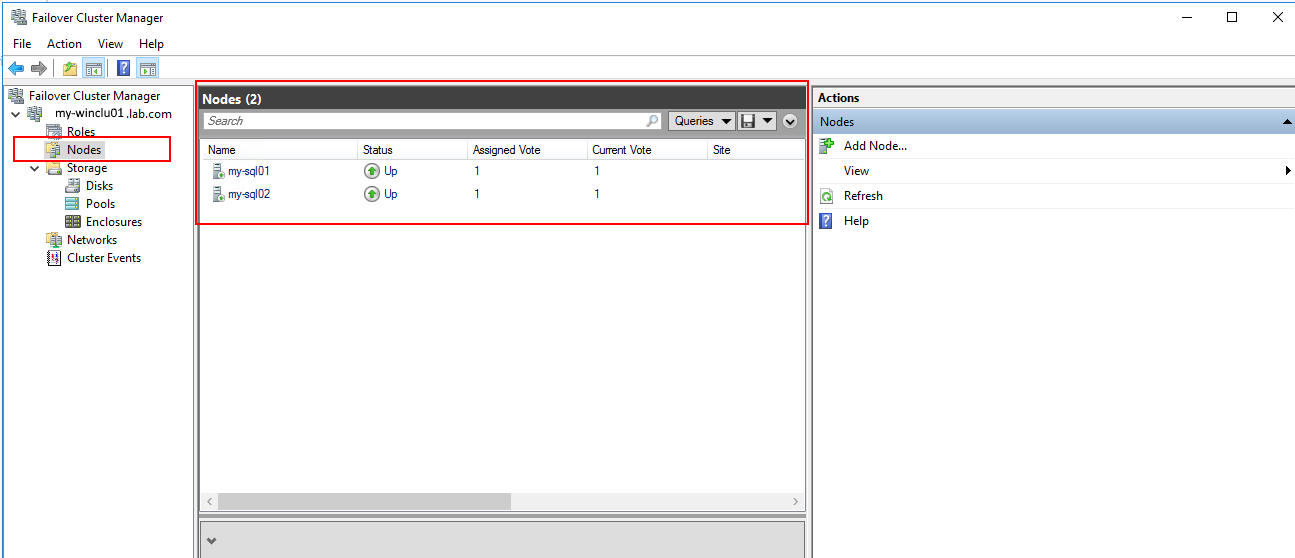
Task: Open the View menu in menu bar
Action: pyautogui.click(x=111, y=44)
